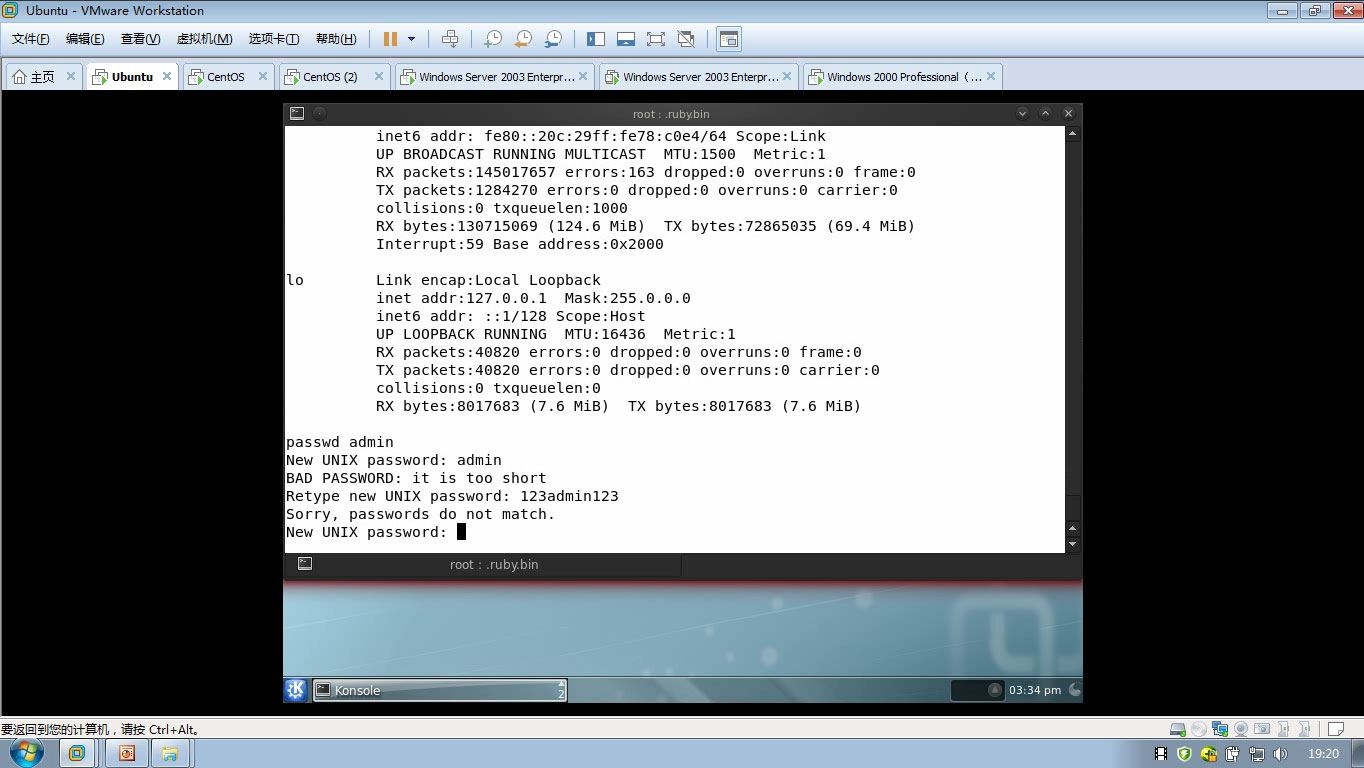This screenshot has width=1364, height=768.
Task: Click the KDE panel cashew icon
Action: 1074,690
